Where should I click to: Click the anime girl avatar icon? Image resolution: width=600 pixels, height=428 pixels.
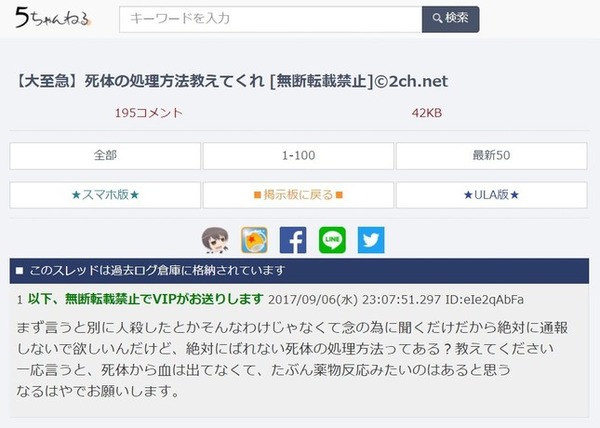pyautogui.click(x=215, y=240)
